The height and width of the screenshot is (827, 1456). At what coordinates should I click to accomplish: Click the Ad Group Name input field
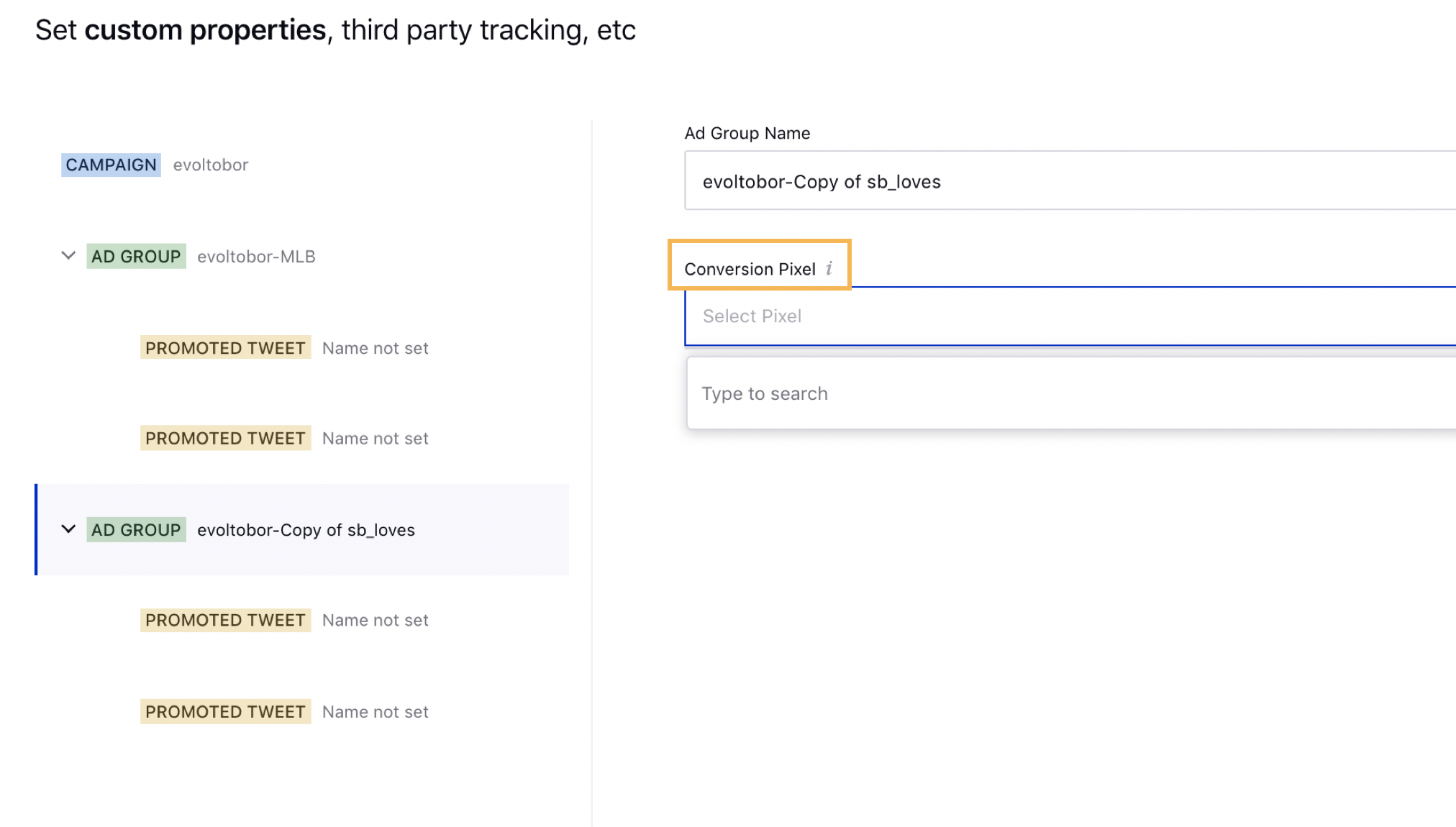1070,181
